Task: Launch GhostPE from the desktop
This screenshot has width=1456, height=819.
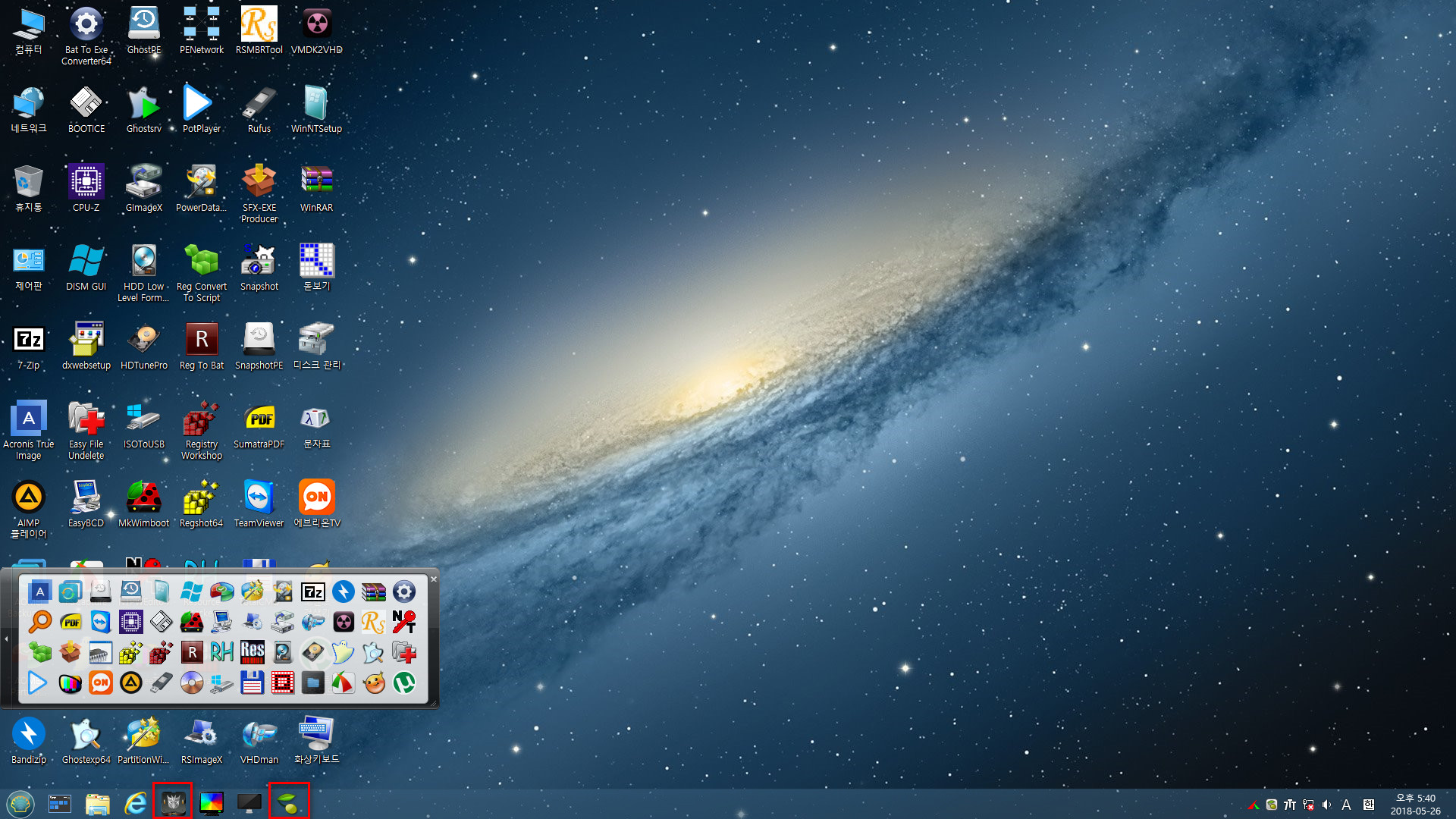Action: 144,30
